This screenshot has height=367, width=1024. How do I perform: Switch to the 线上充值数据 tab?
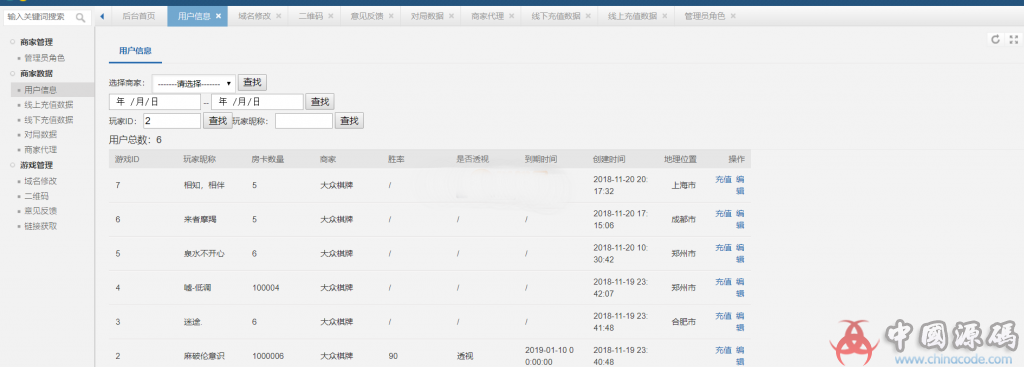(x=632, y=16)
